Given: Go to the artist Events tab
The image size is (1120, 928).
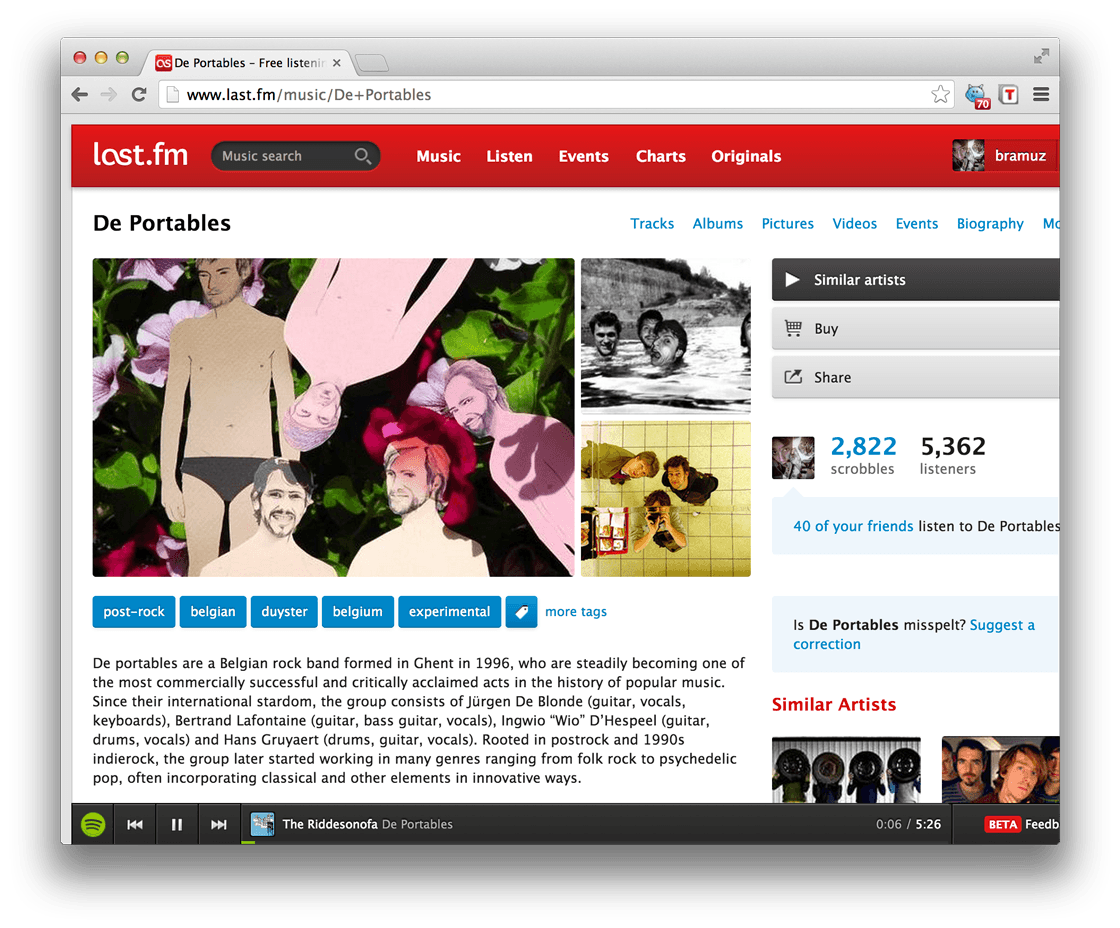Looking at the screenshot, I should pyautogui.click(x=917, y=224).
